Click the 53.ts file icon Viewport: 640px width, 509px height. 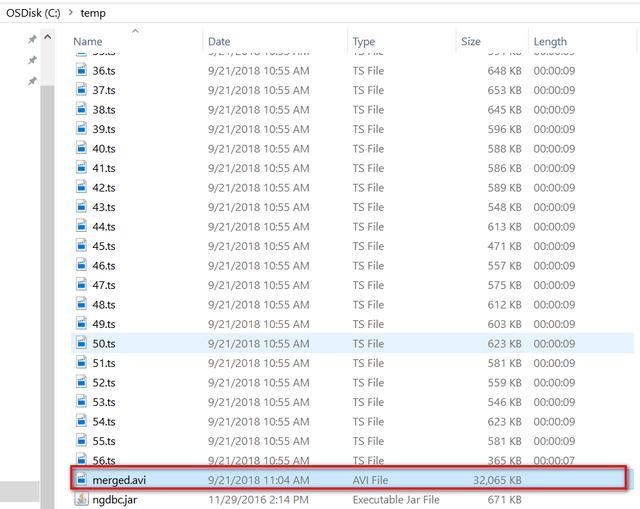coord(81,401)
